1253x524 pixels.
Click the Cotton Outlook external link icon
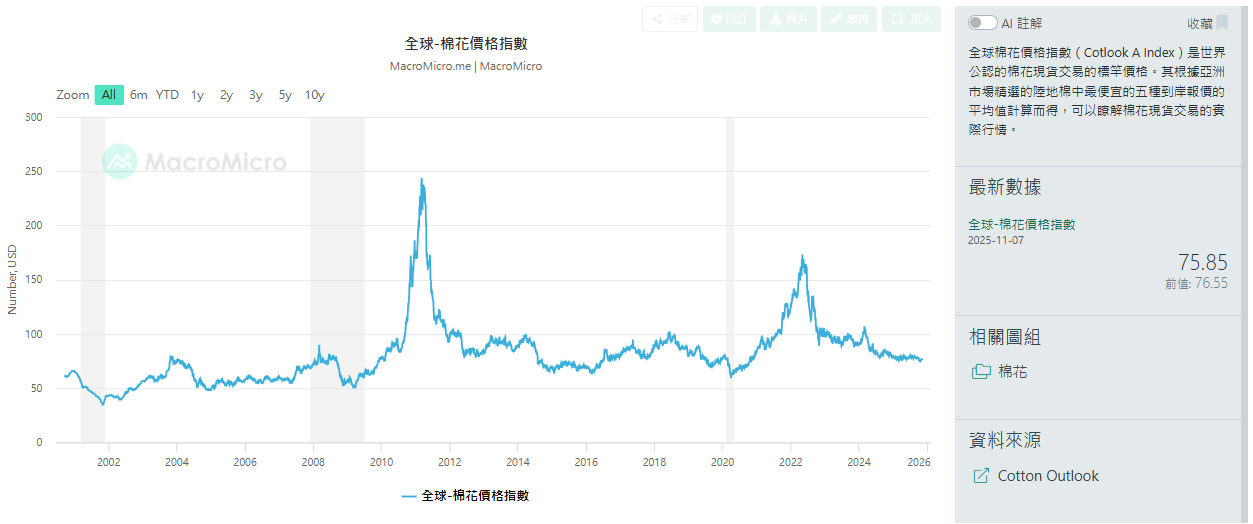[x=981, y=476]
